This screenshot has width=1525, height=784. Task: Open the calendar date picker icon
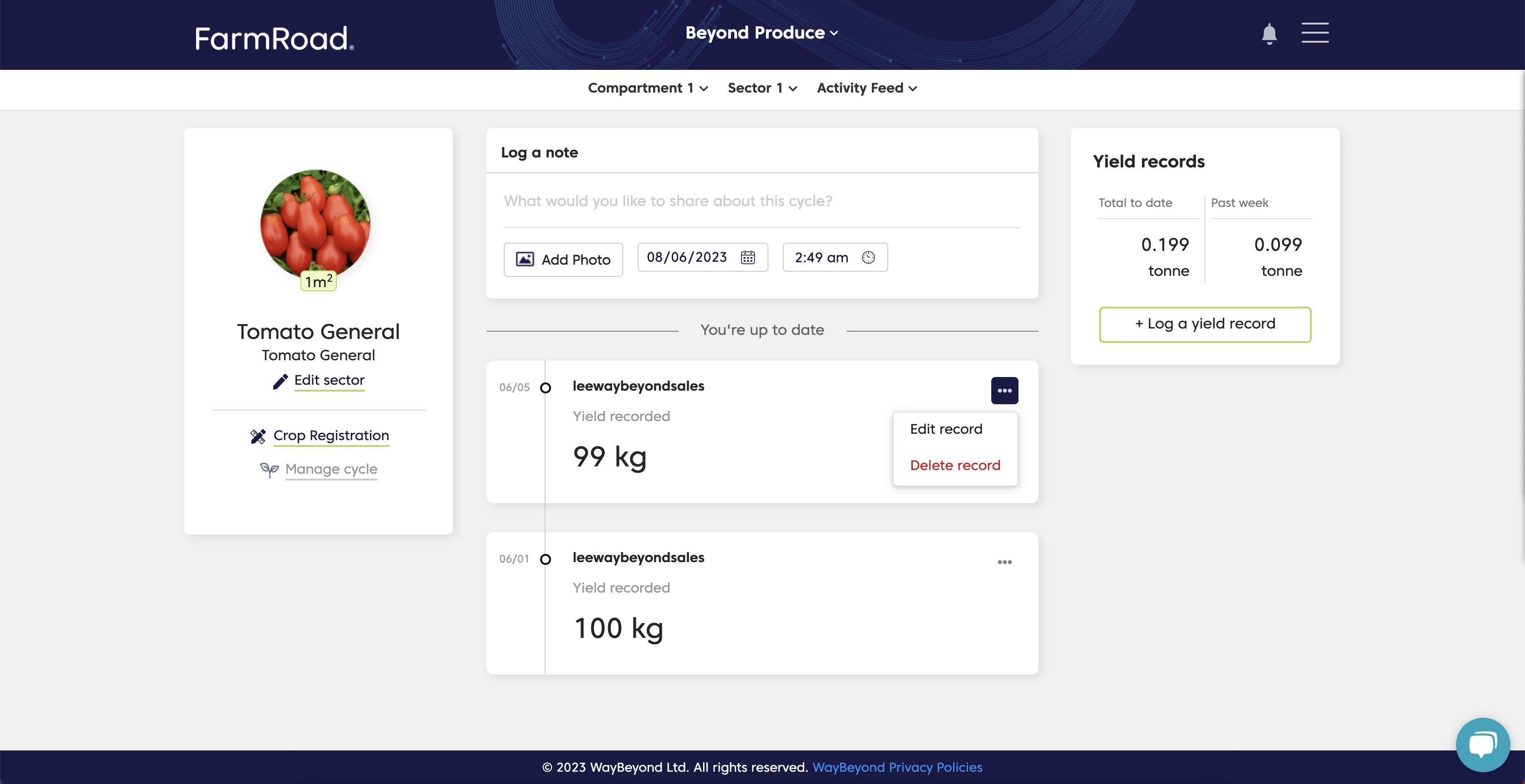tap(748, 257)
